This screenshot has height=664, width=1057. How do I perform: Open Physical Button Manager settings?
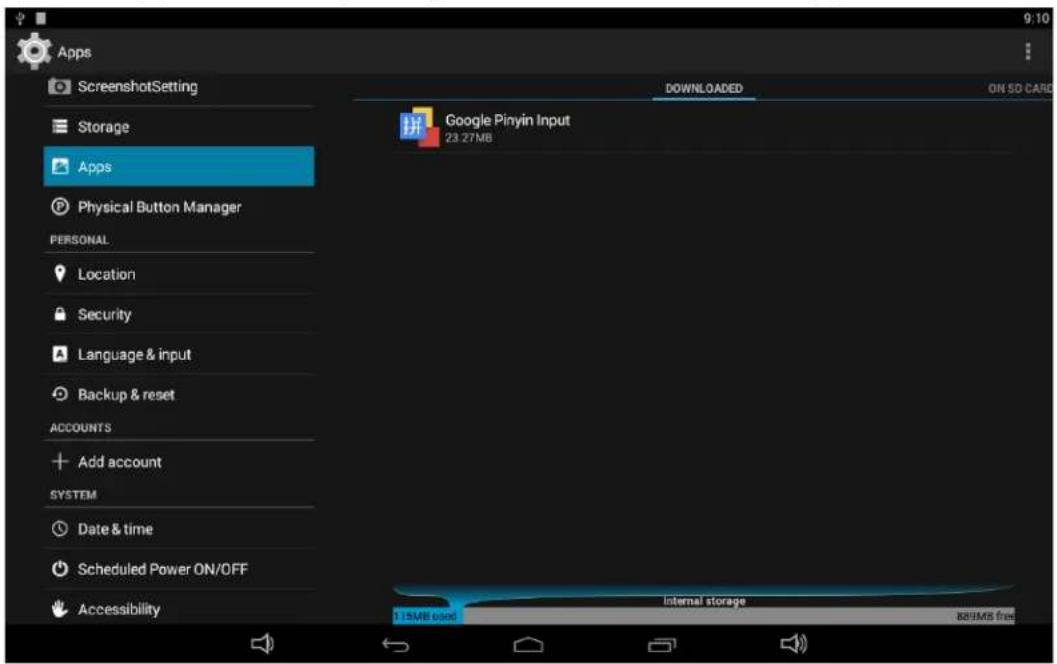pos(179,206)
